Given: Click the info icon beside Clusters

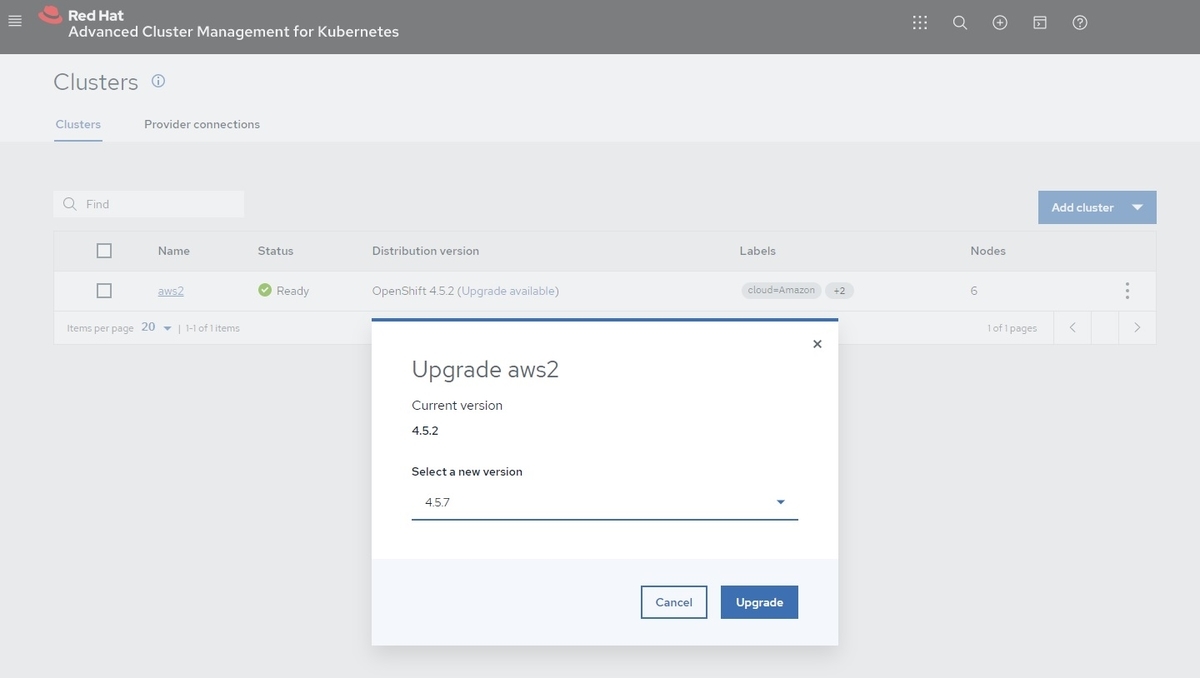Looking at the screenshot, I should pos(158,81).
